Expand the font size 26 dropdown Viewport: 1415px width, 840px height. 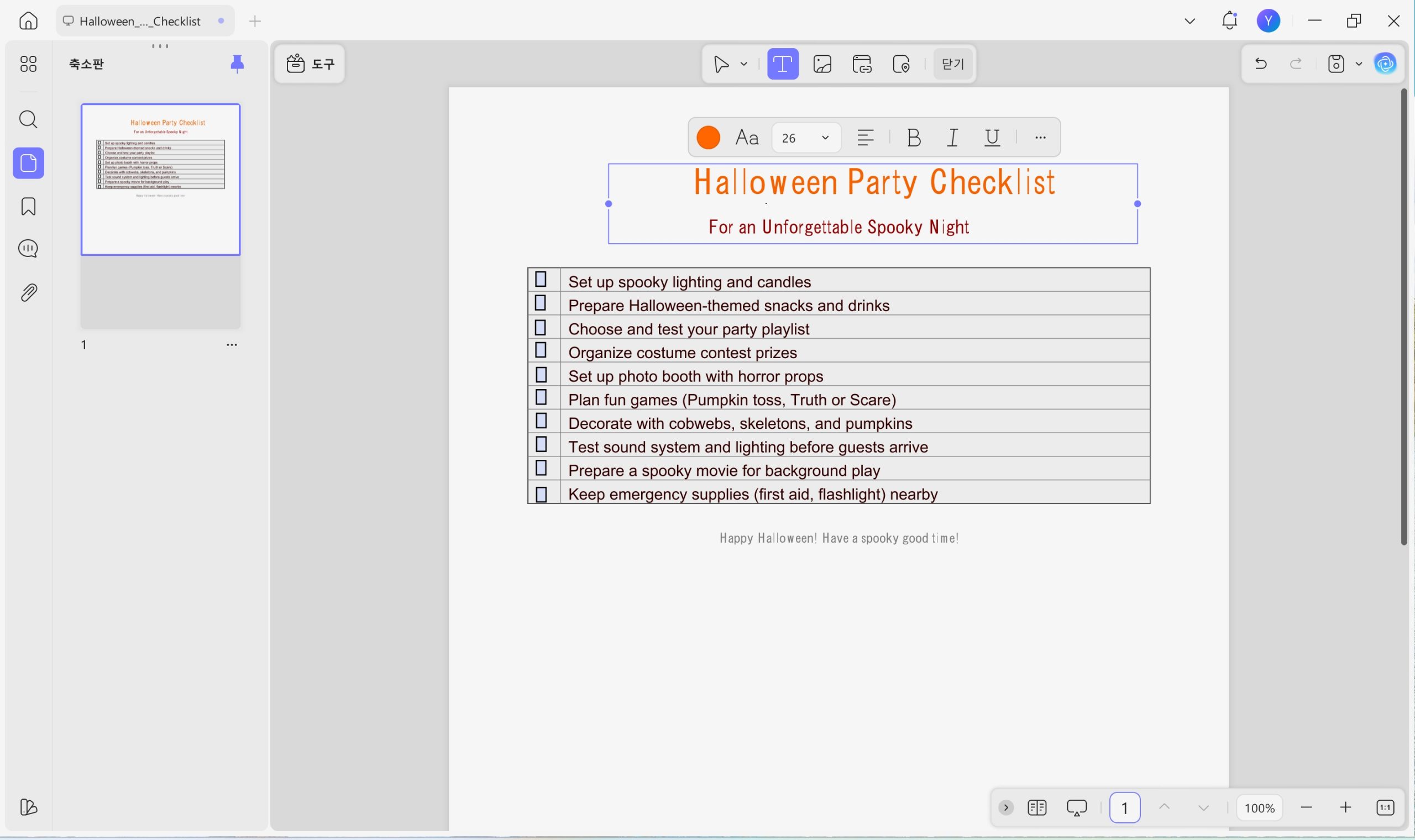[825, 138]
